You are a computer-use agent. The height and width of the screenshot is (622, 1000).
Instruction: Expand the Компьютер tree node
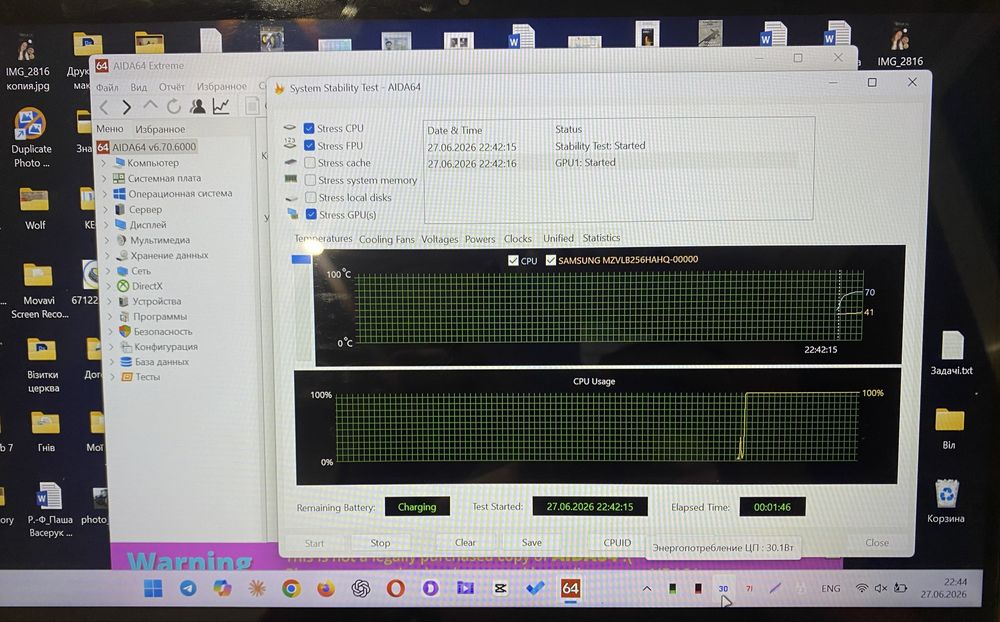(x=104, y=163)
